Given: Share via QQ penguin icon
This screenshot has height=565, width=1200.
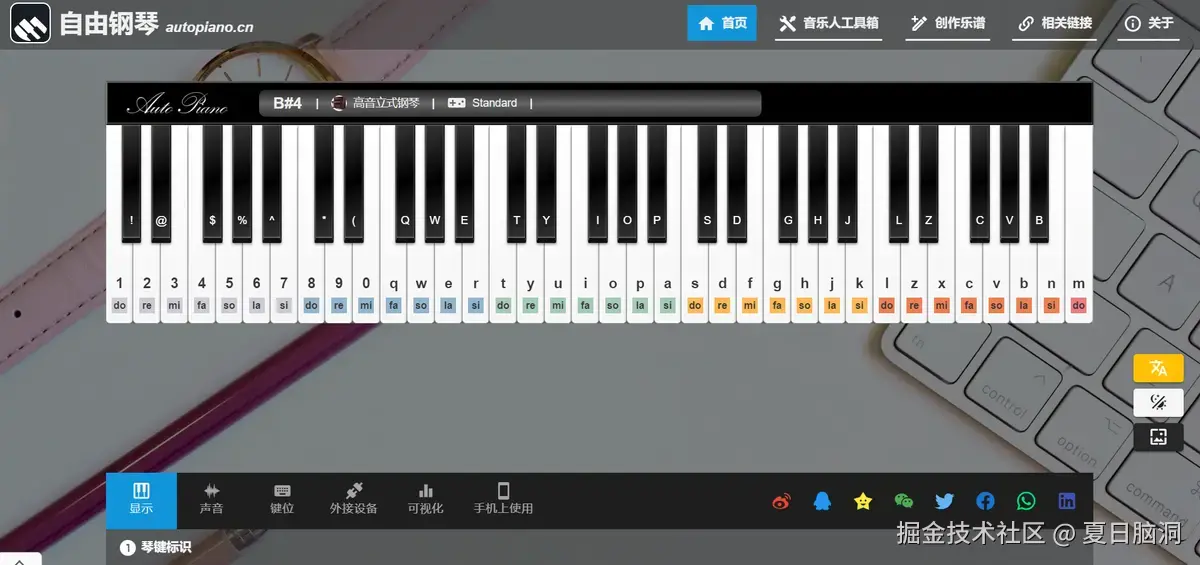Looking at the screenshot, I should (822, 501).
